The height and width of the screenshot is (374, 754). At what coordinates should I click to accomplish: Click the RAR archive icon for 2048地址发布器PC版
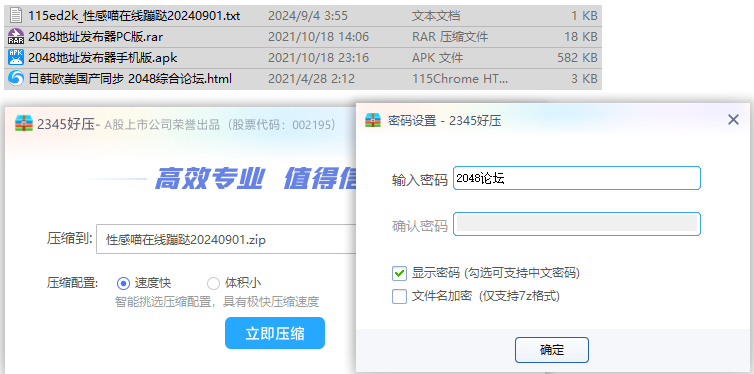[x=16, y=37]
